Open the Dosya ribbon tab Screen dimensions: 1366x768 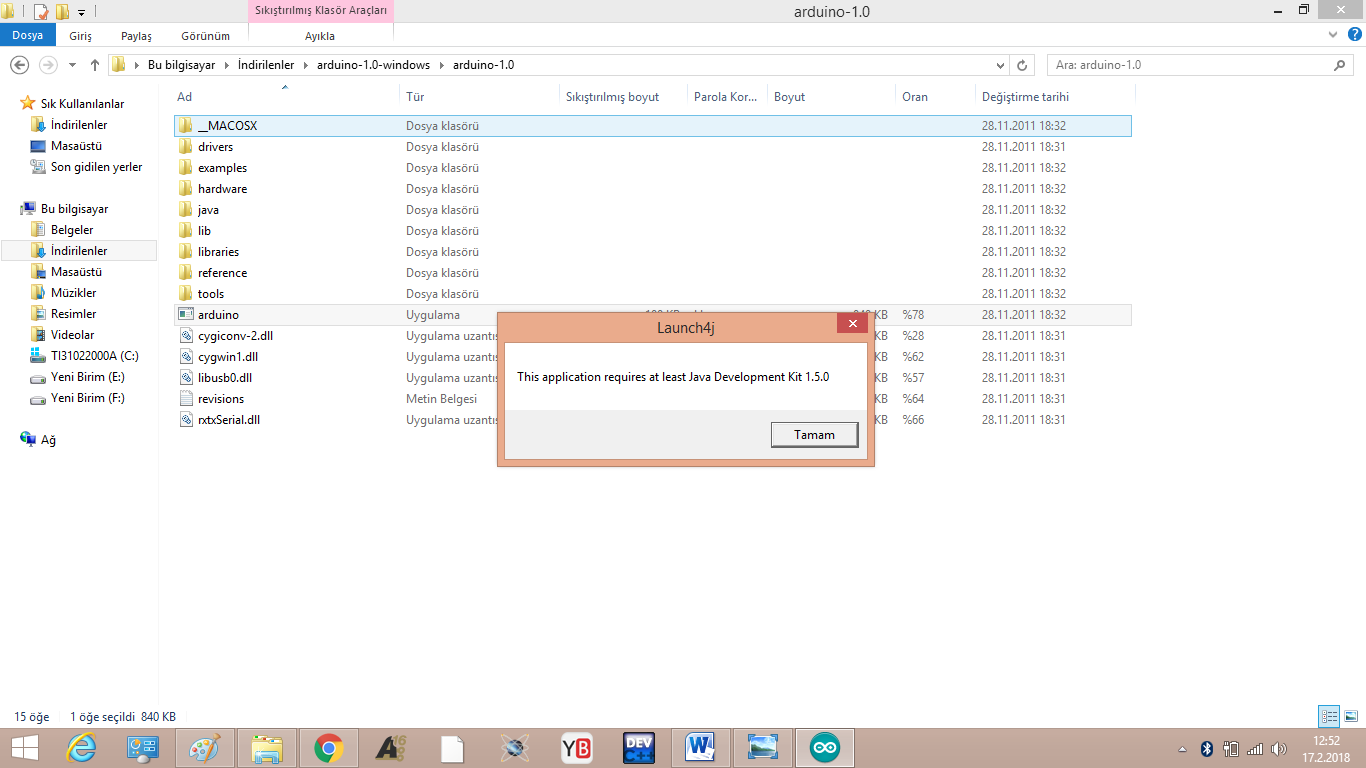pyautogui.click(x=28, y=35)
